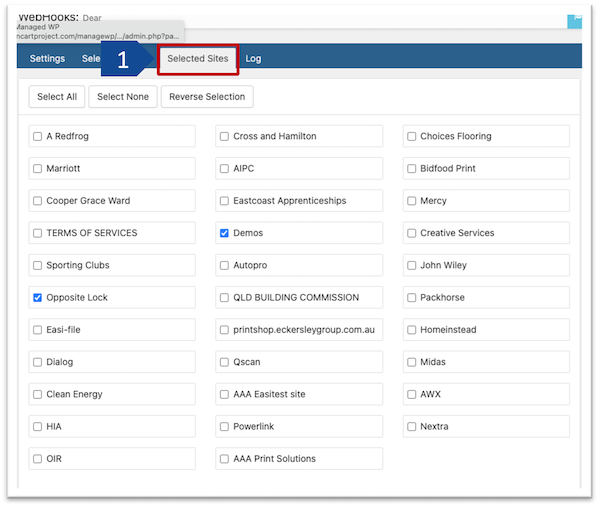Uncheck the Demos checkbox

coord(225,233)
